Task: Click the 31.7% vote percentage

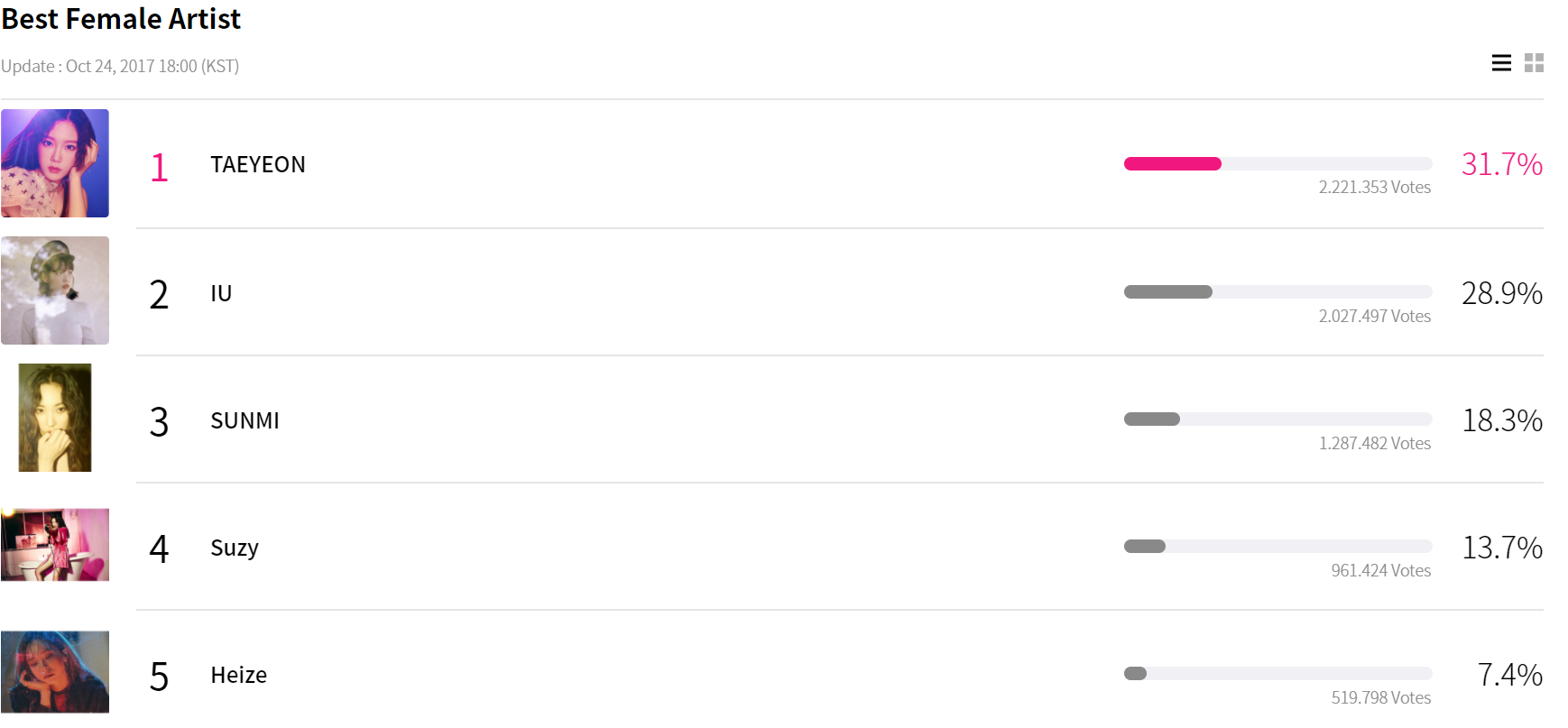Action: 1501,164
